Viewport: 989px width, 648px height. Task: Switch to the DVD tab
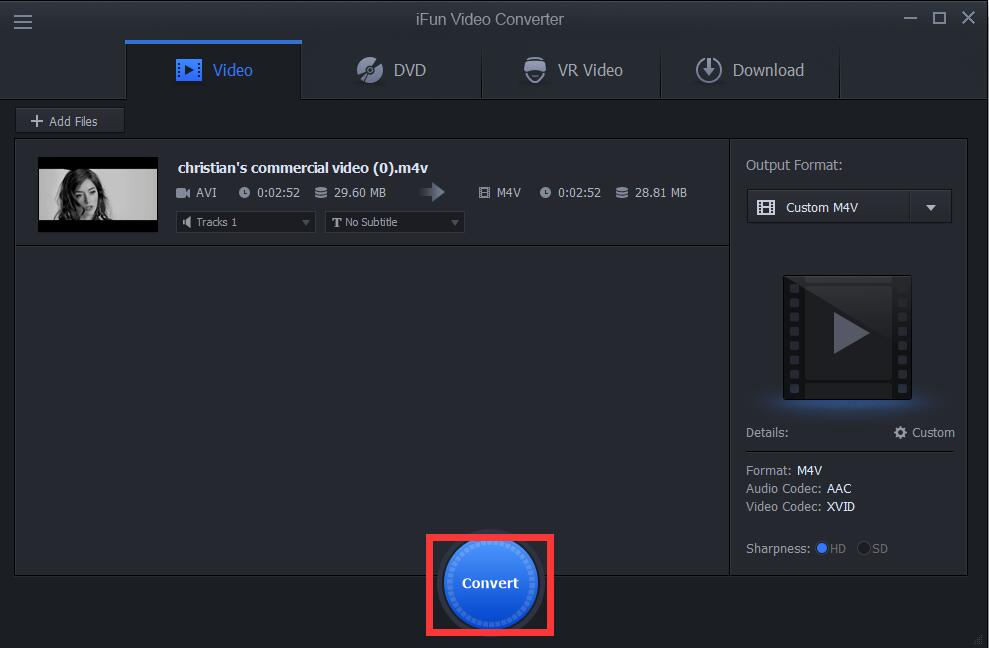pyautogui.click(x=391, y=70)
